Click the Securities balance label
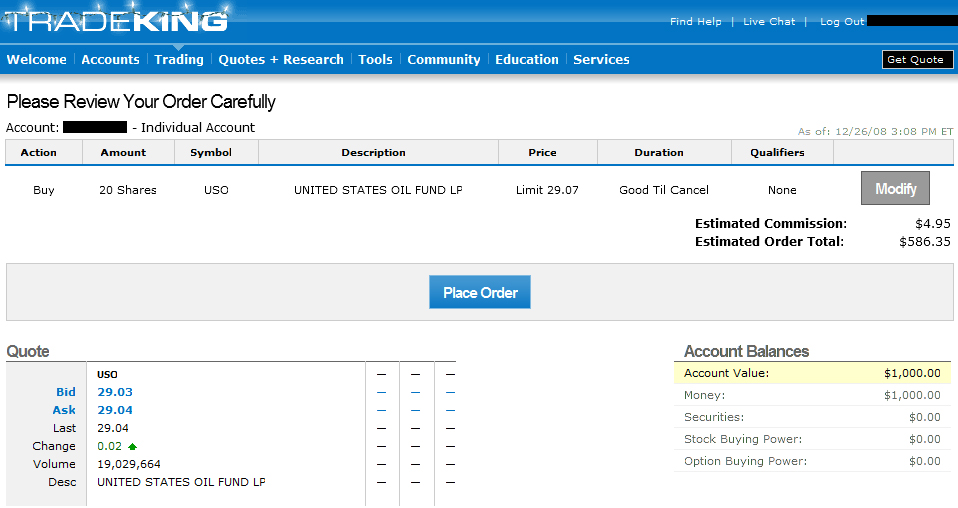 (x=714, y=417)
